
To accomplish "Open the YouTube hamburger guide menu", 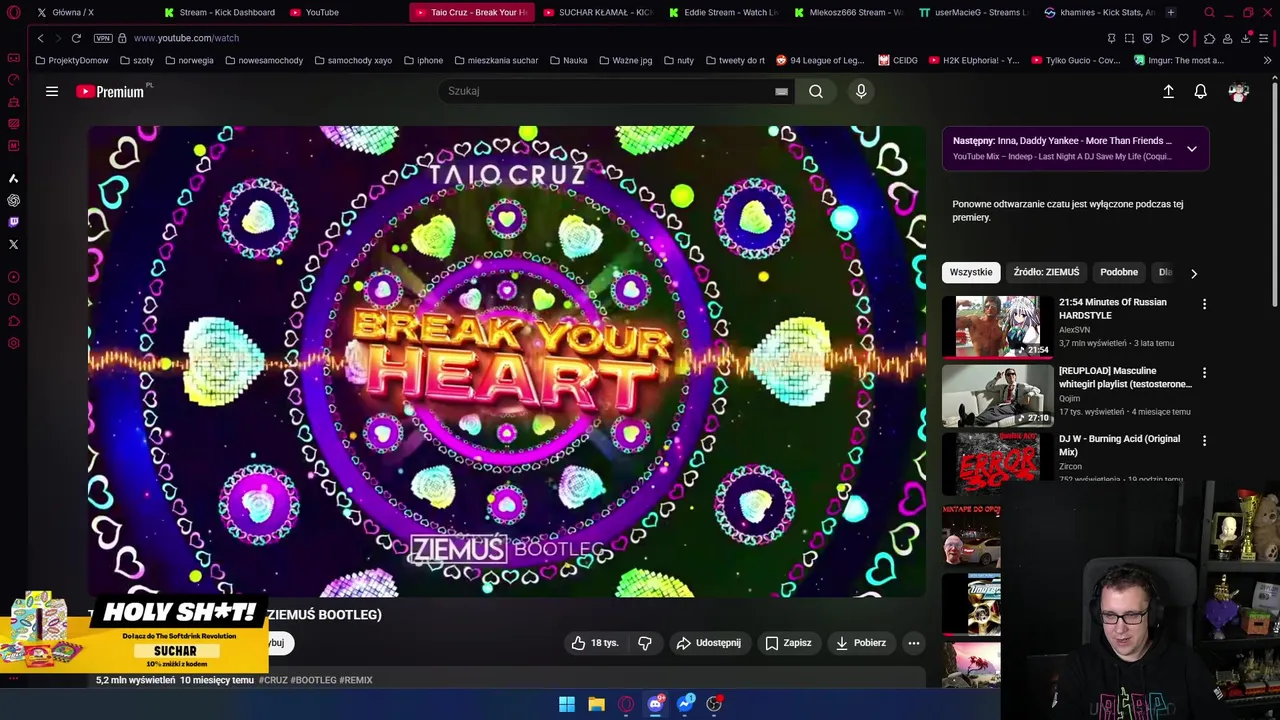I will click(52, 91).
